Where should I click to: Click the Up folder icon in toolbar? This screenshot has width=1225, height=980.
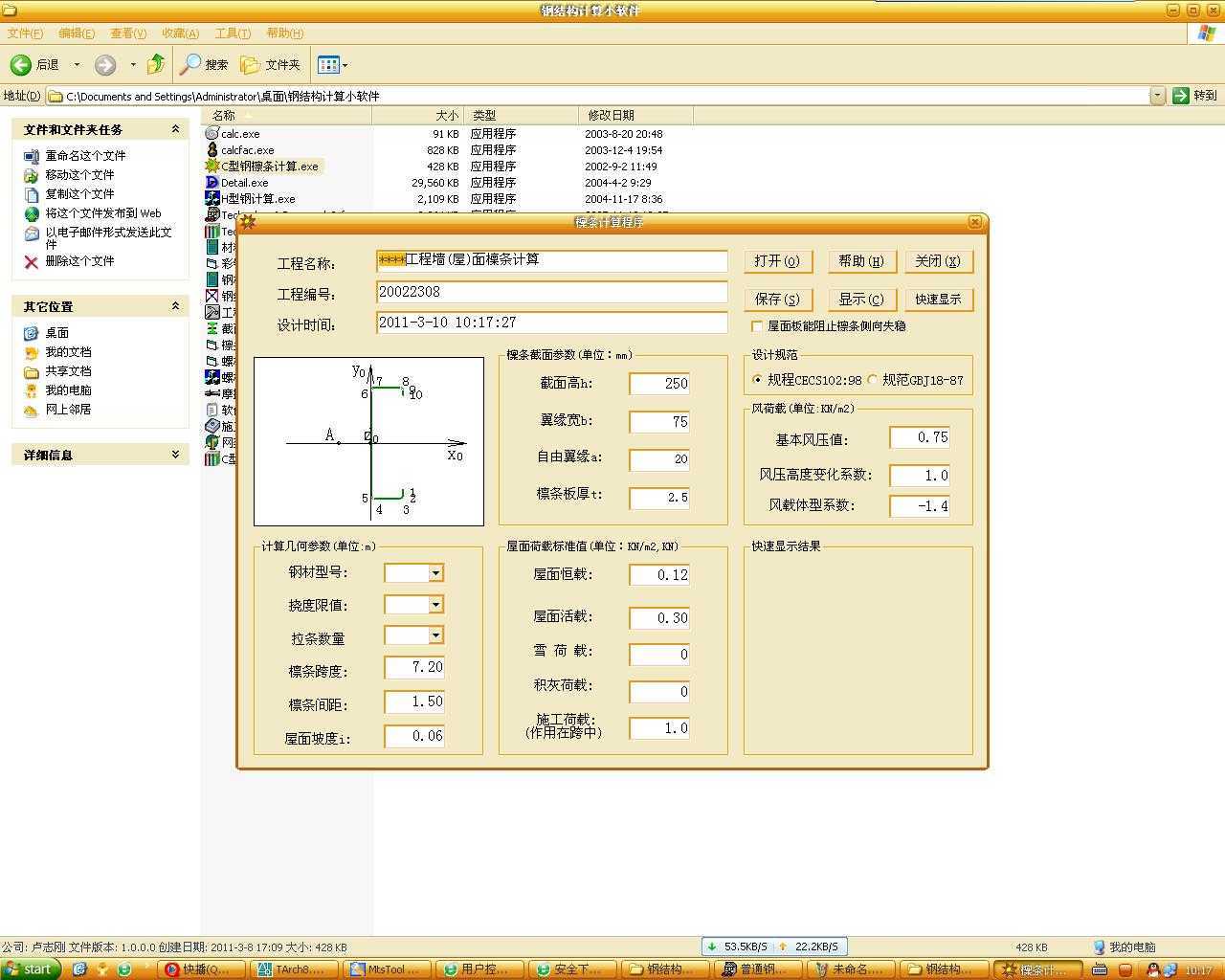click(x=156, y=64)
